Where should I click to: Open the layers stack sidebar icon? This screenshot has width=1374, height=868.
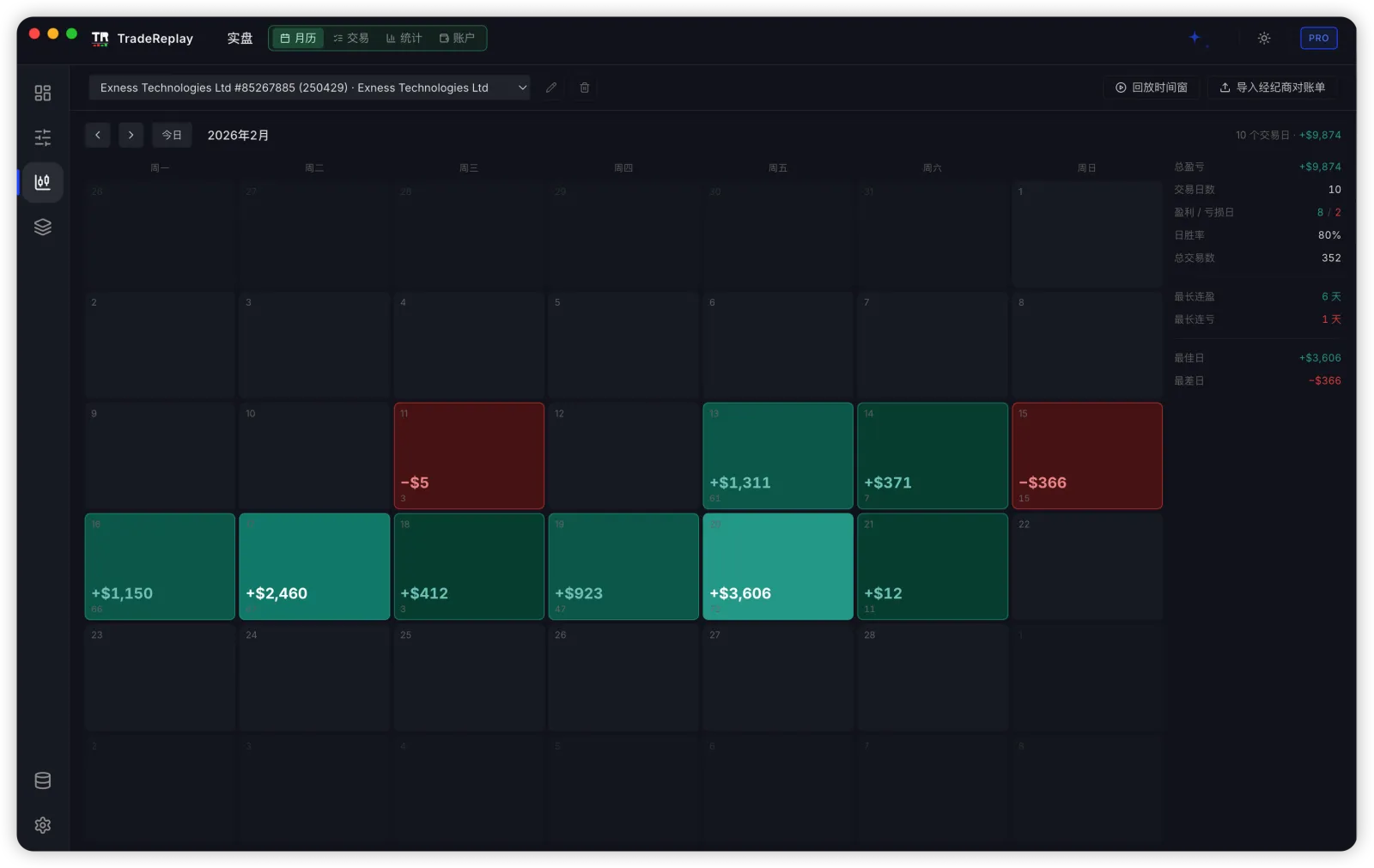click(43, 227)
